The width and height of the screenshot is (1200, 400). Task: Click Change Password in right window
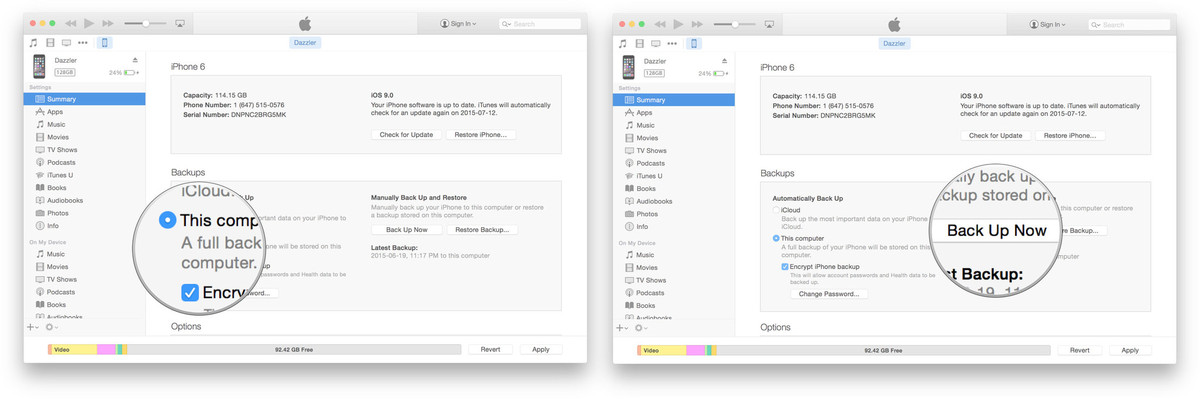coord(829,294)
